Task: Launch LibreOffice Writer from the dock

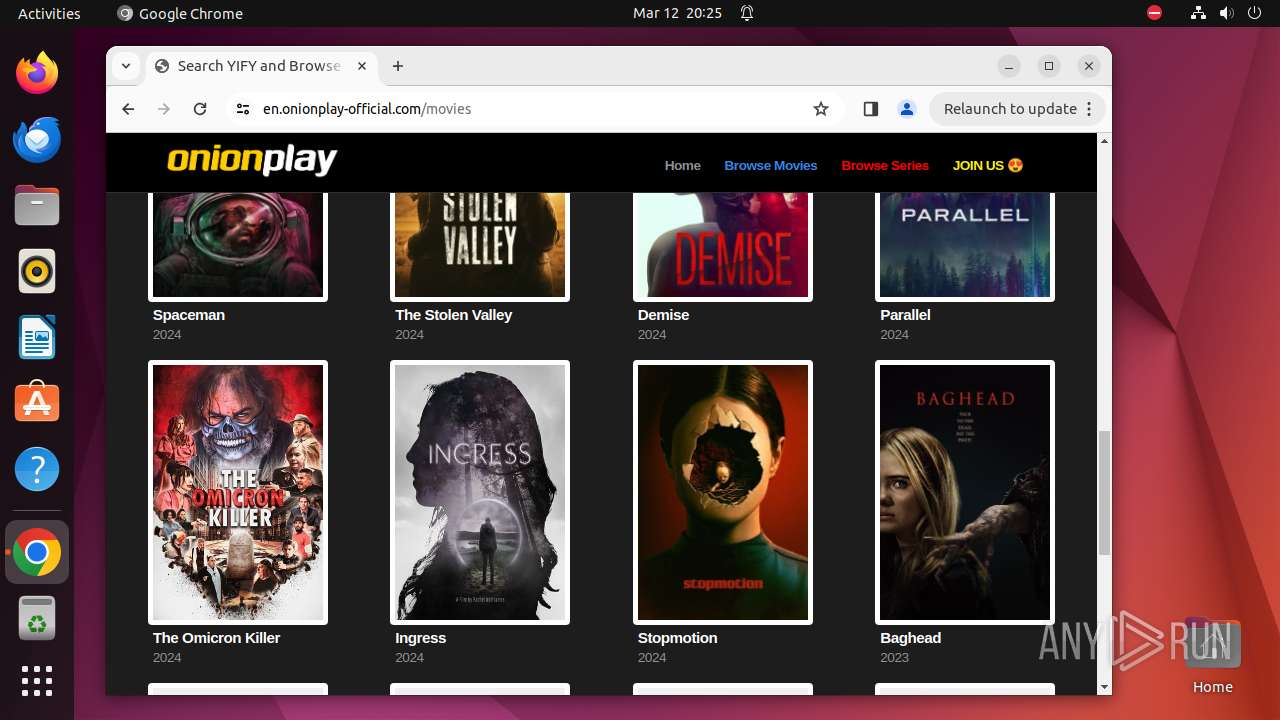Action: click(x=37, y=337)
